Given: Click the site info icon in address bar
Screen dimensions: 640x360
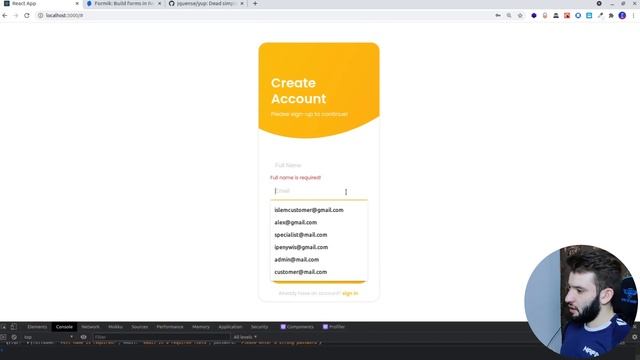Looking at the screenshot, I should (40, 16).
